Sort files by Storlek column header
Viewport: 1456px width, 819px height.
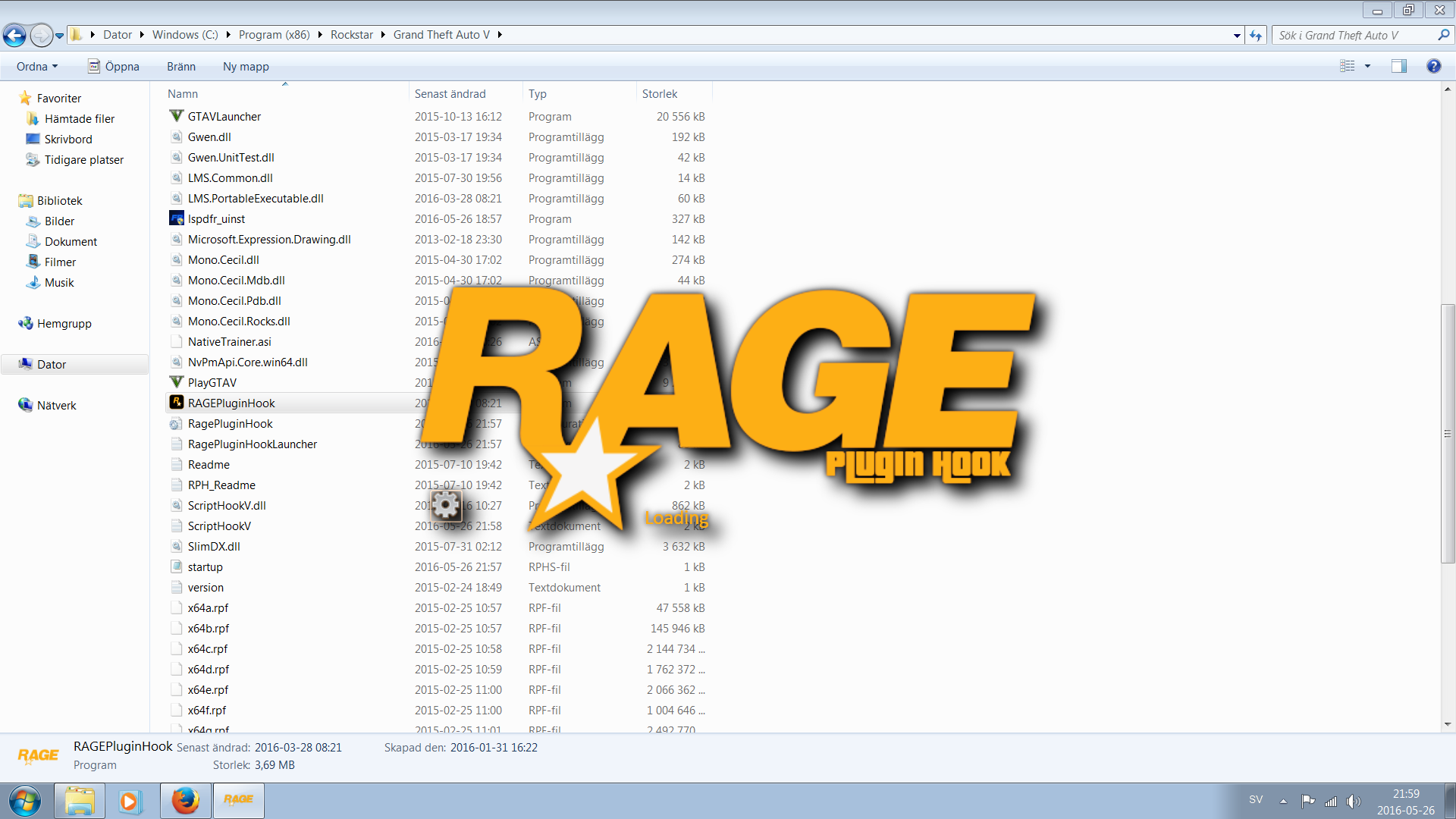pos(660,93)
